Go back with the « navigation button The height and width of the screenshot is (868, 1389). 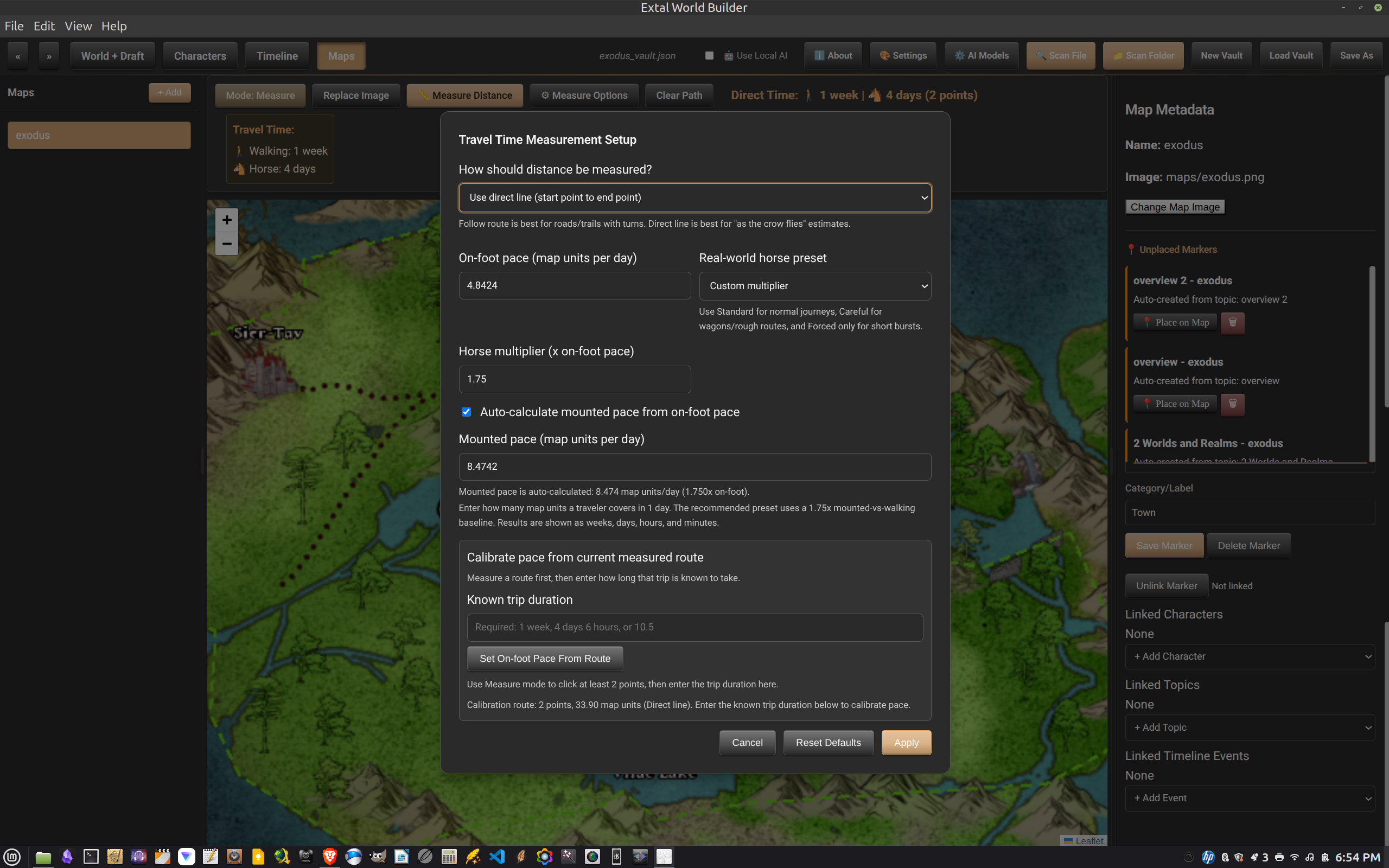pyautogui.click(x=18, y=56)
